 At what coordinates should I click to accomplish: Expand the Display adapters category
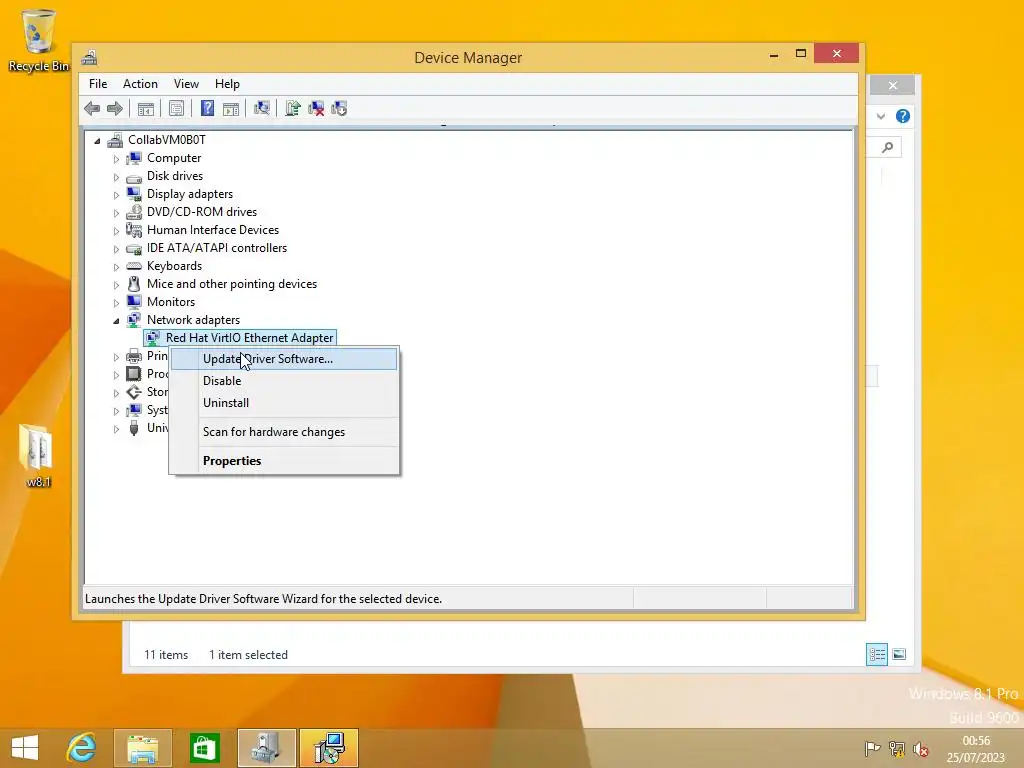coord(116,195)
